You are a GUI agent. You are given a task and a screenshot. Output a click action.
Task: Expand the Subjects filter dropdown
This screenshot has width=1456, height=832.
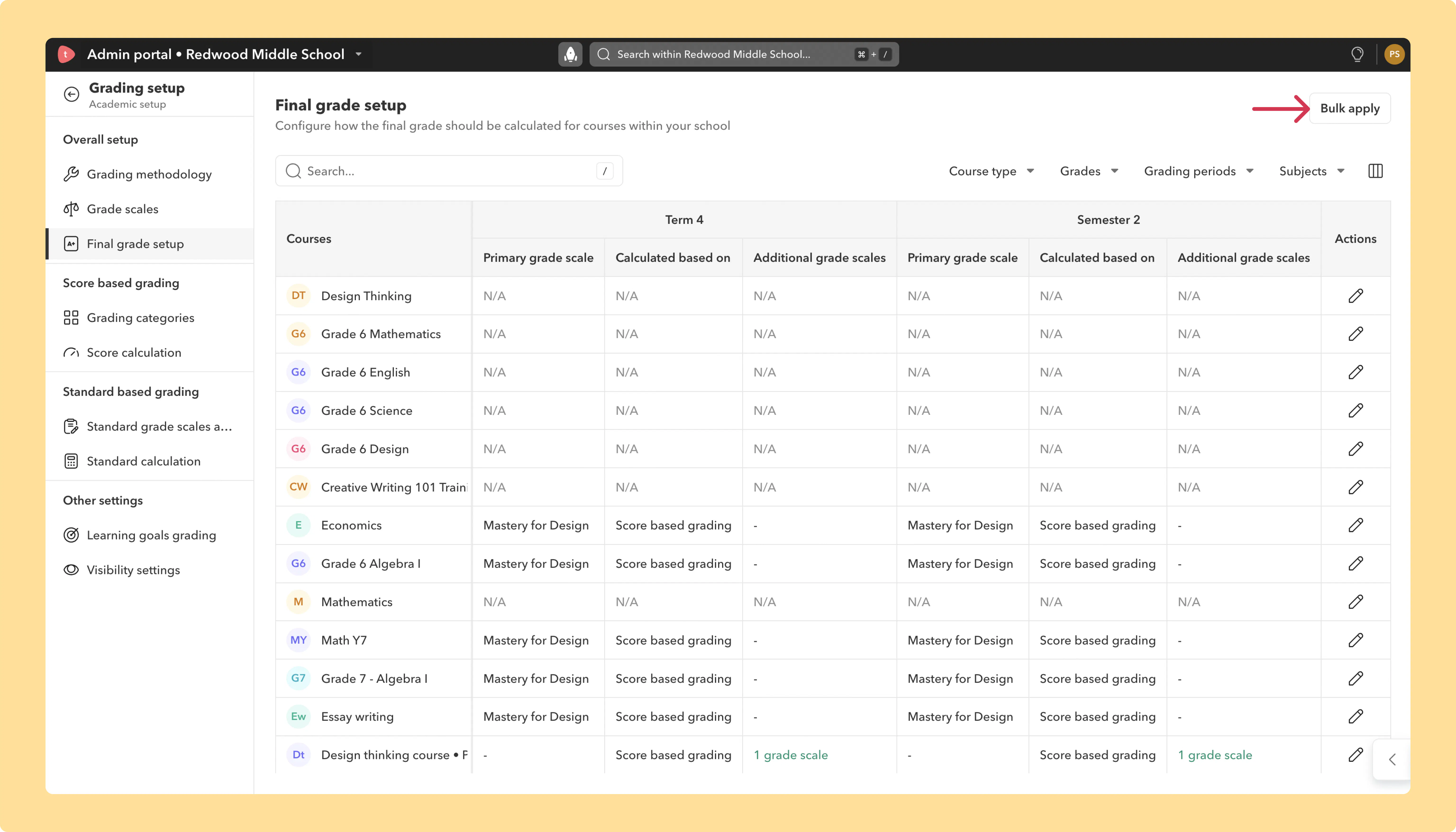coord(1311,171)
